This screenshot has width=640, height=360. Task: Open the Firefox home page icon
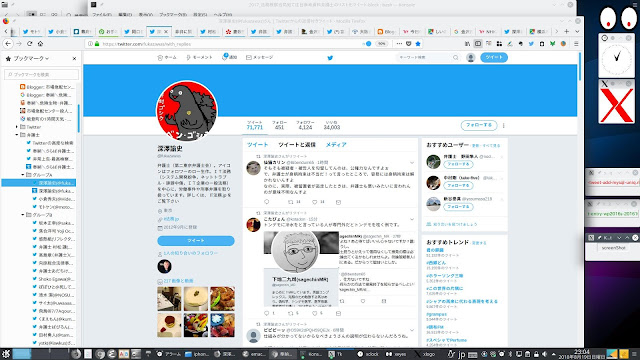40,44
